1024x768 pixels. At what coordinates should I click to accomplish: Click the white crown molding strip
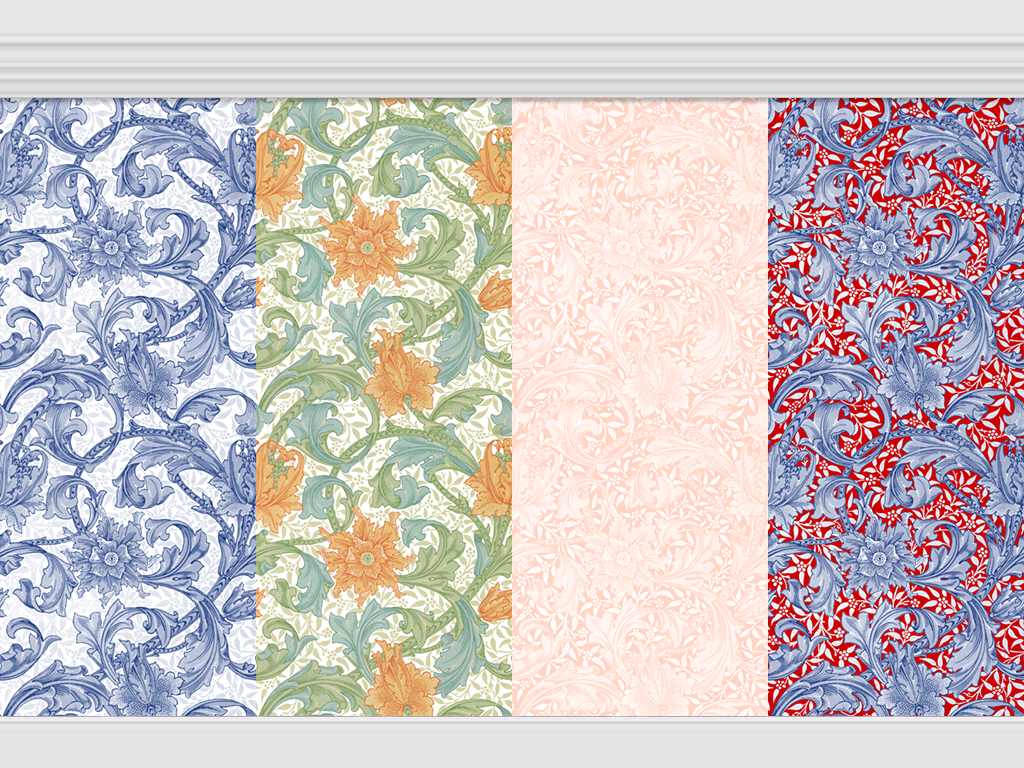(x=512, y=66)
